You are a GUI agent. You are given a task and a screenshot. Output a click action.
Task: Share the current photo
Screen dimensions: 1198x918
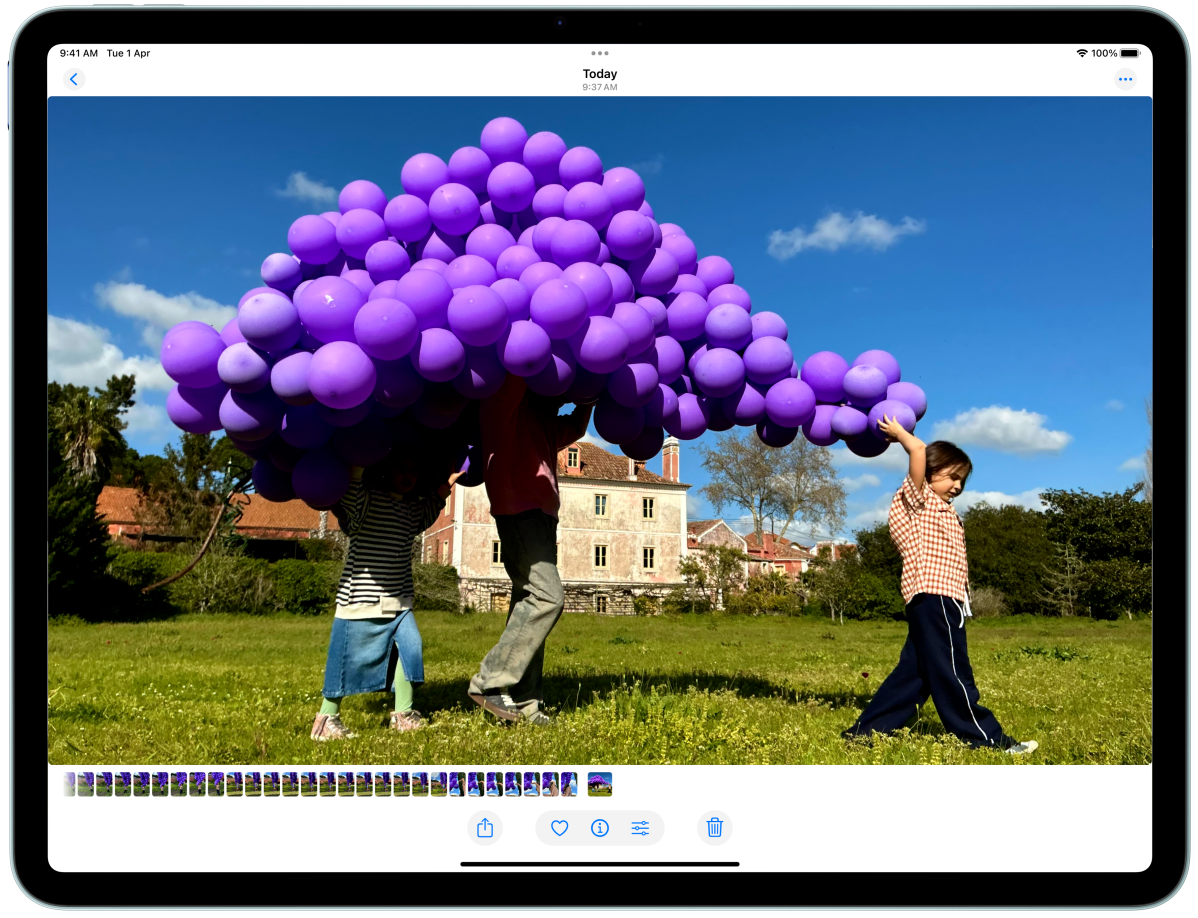point(485,828)
